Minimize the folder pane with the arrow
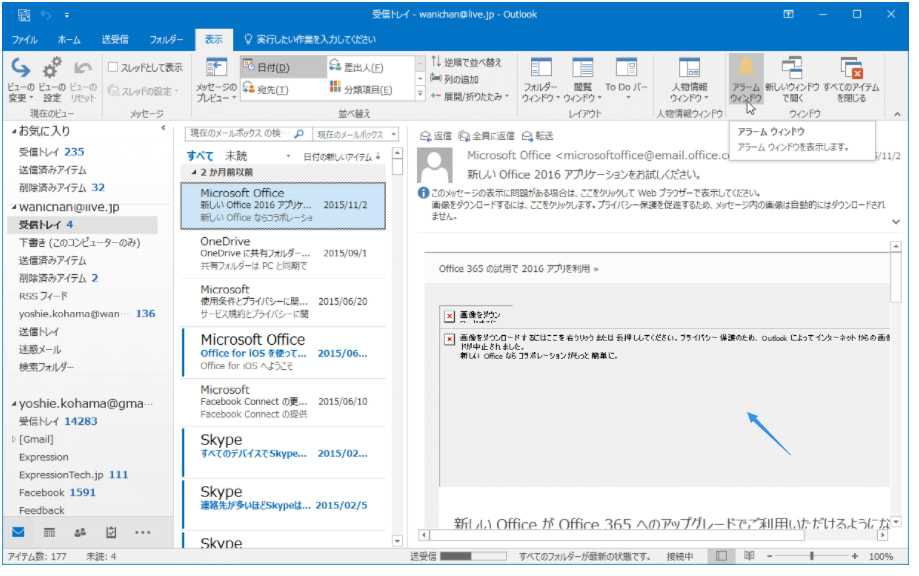 [x=164, y=128]
